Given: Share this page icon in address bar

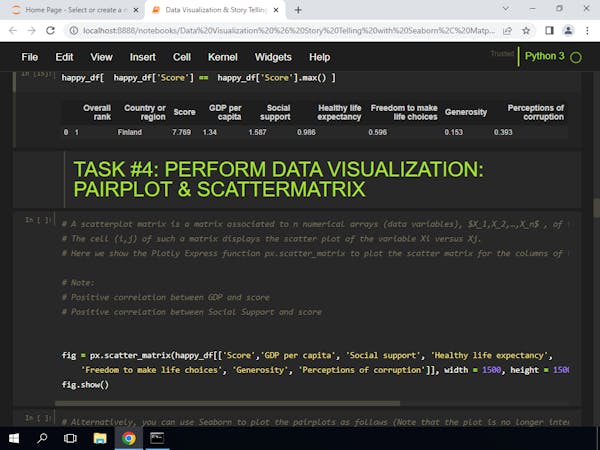Looking at the screenshot, I should (x=507, y=31).
